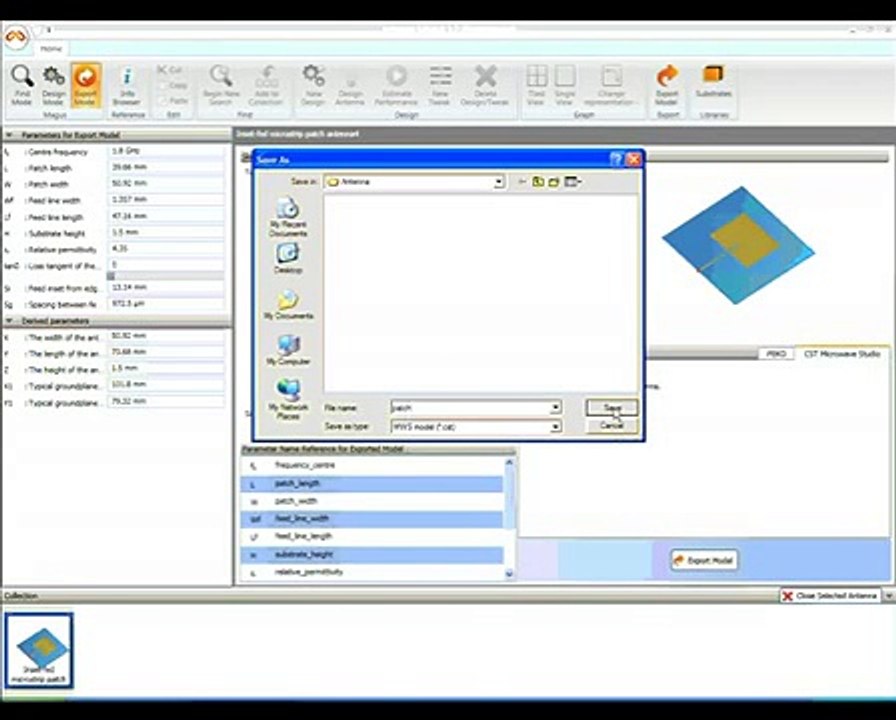Select the Home ribbon tab

coord(50,49)
